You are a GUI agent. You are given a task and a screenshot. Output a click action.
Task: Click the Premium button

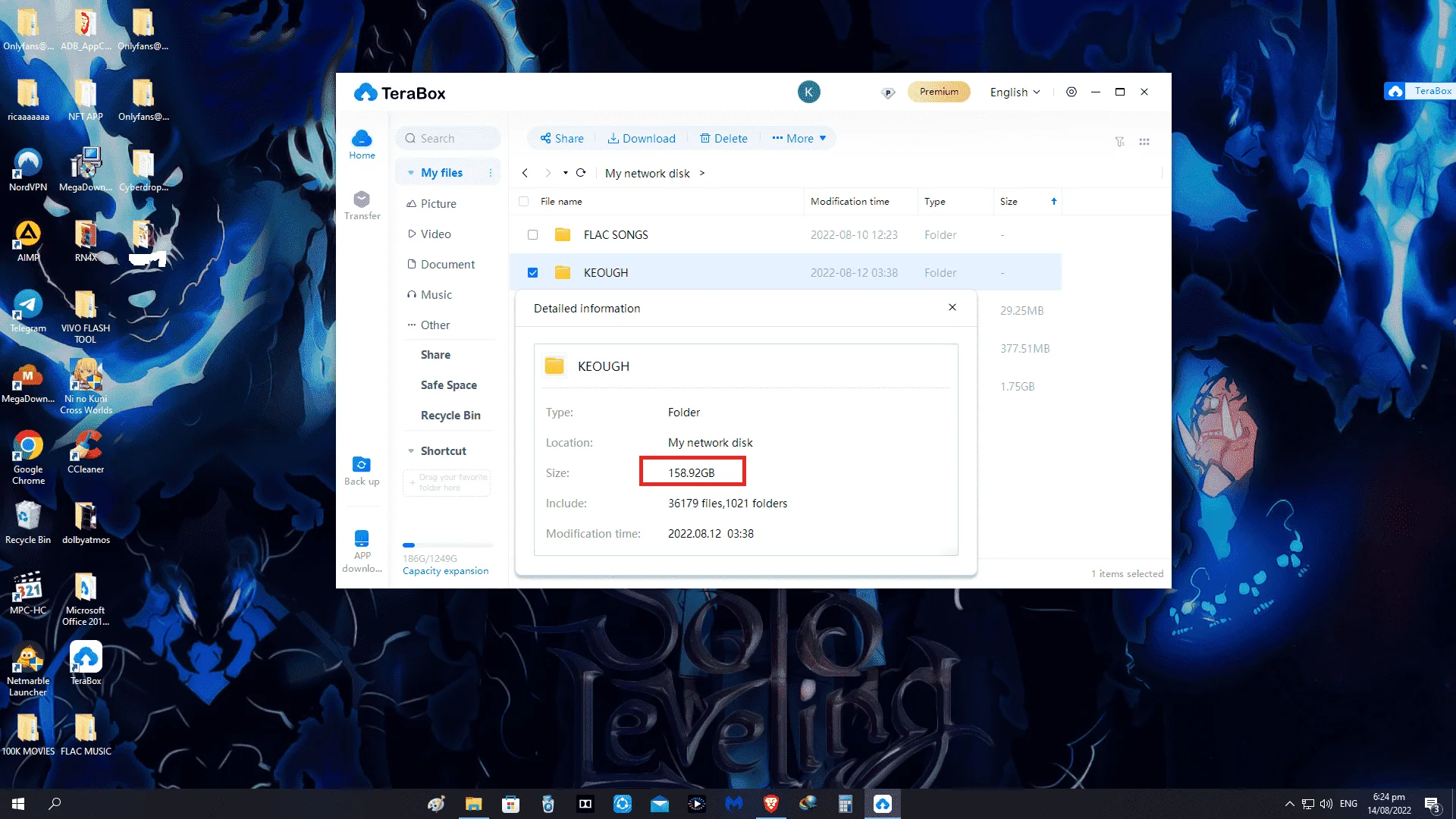(939, 92)
